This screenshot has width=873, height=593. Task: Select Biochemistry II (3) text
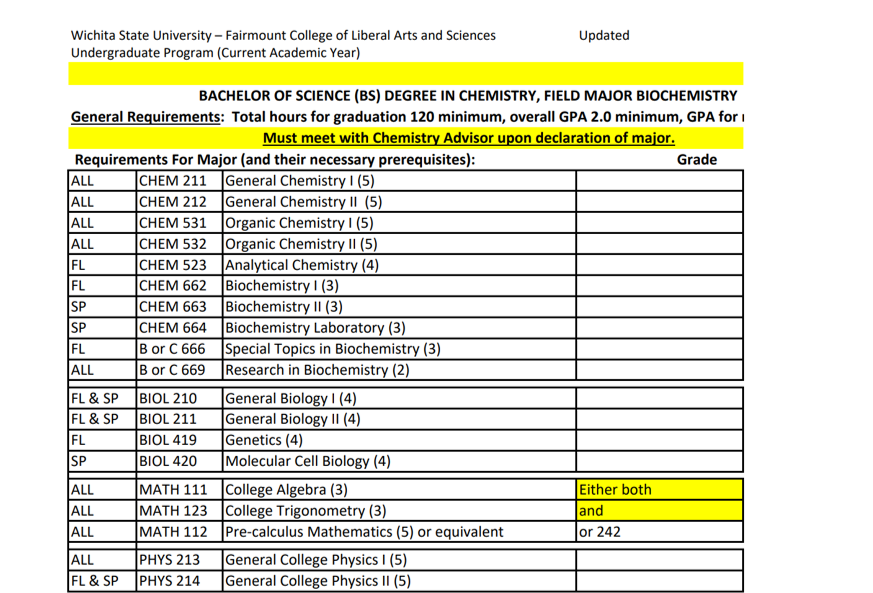284,307
